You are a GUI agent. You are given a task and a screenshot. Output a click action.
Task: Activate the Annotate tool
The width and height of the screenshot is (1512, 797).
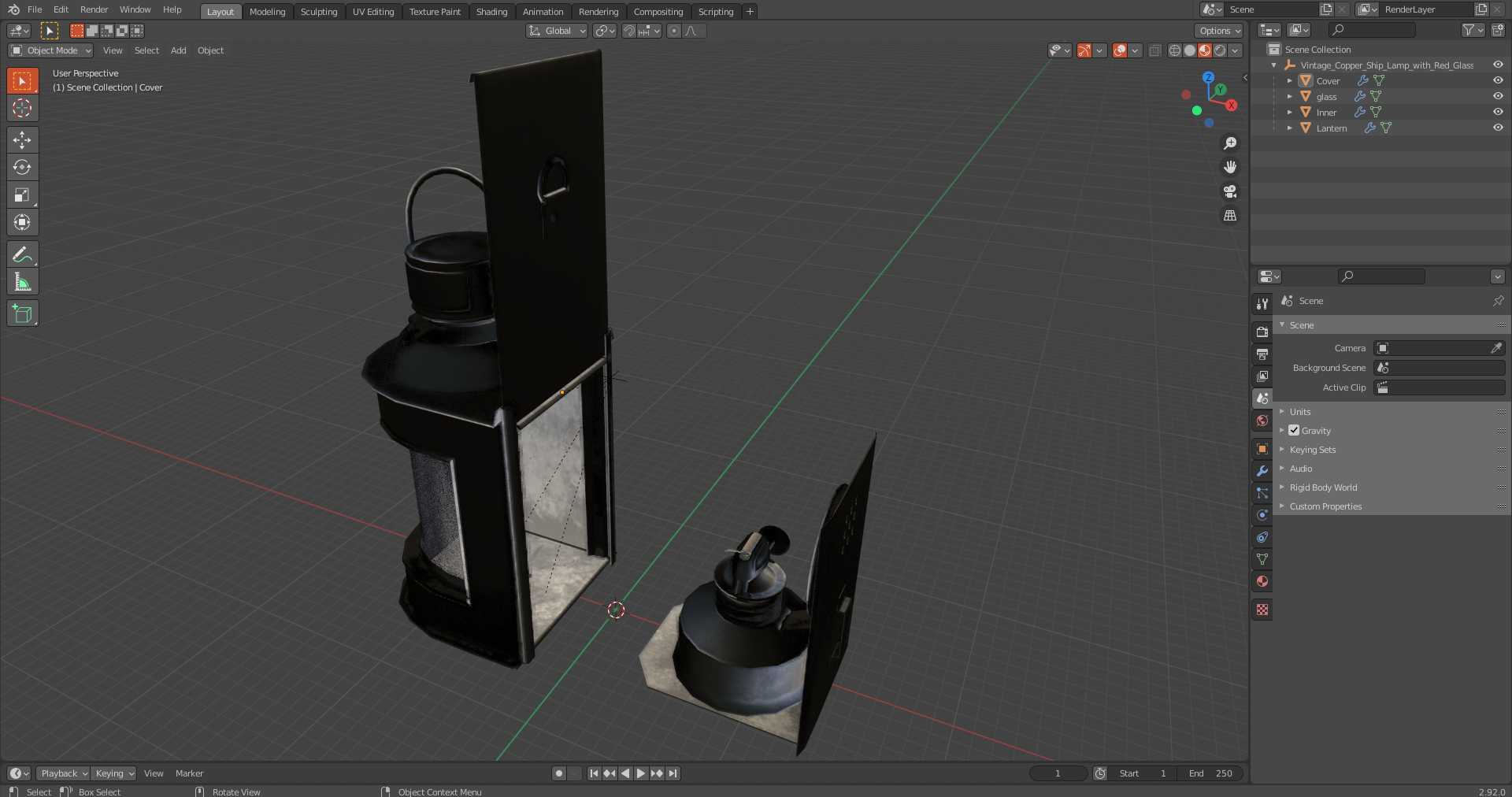[22, 254]
